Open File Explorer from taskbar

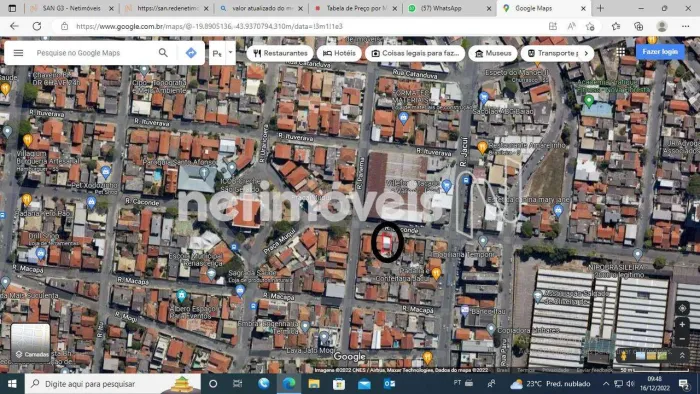(314, 384)
